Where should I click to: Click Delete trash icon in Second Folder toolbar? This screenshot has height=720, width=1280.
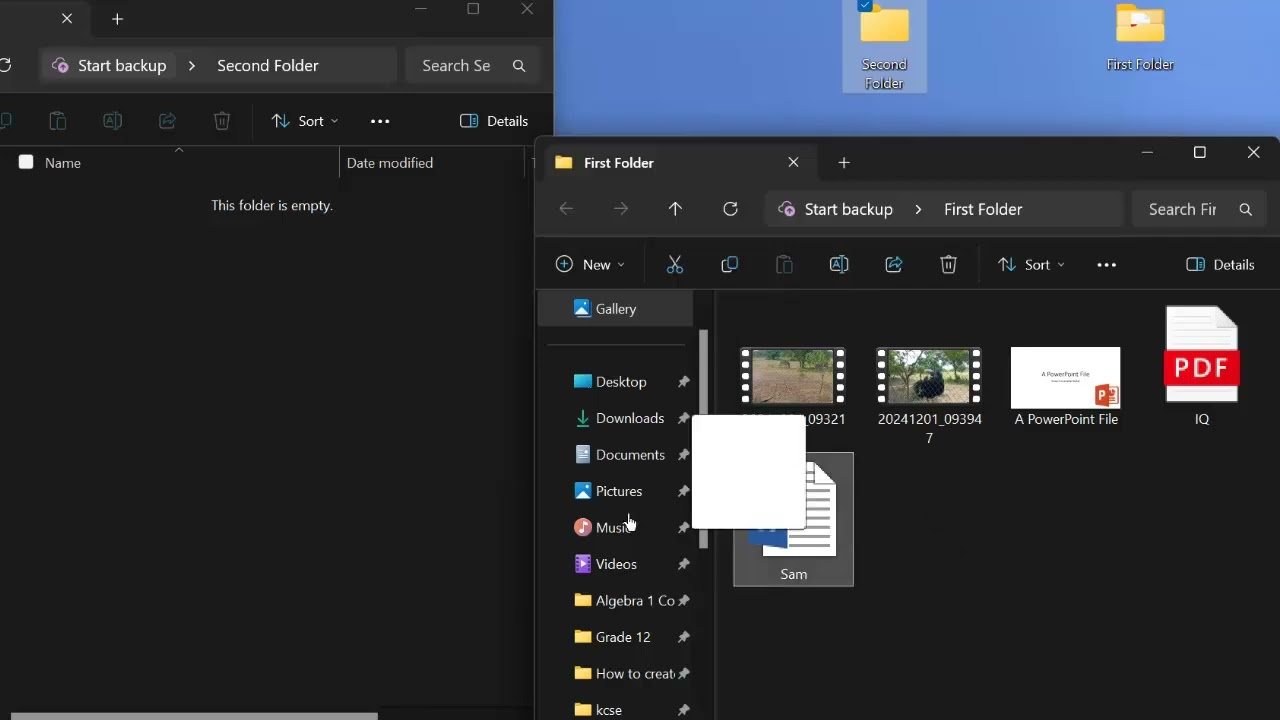pyautogui.click(x=222, y=121)
